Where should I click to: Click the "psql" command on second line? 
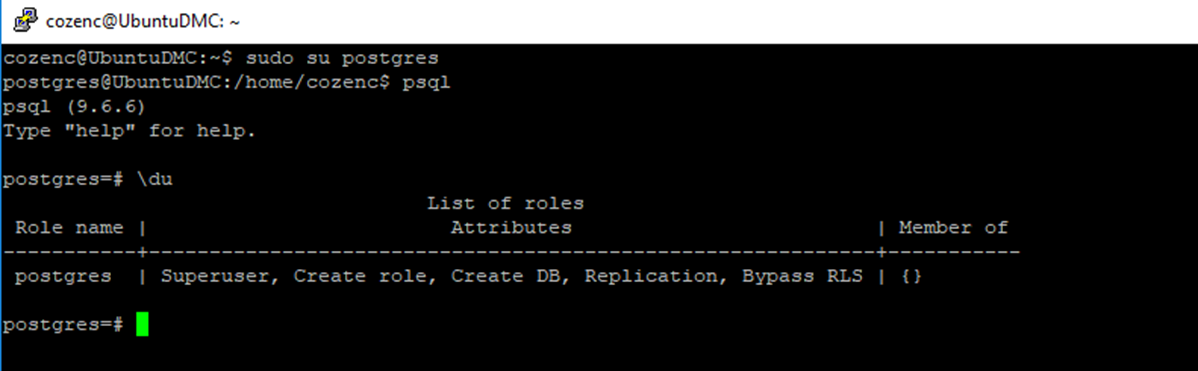click(x=427, y=82)
